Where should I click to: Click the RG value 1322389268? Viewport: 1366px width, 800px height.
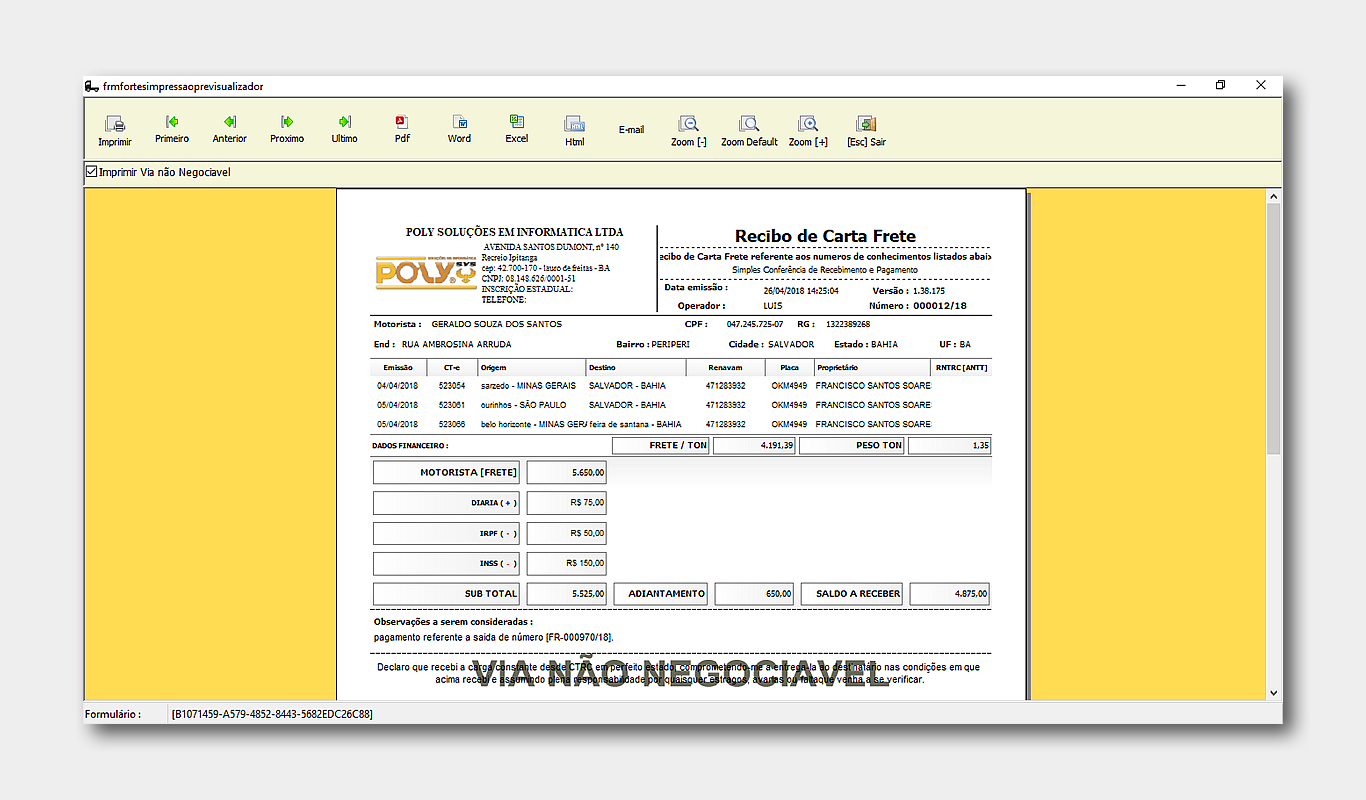click(848, 324)
